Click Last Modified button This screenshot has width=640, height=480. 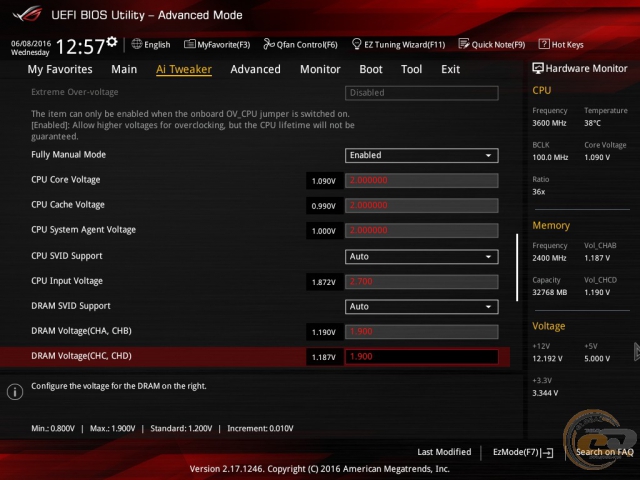pyautogui.click(x=444, y=452)
